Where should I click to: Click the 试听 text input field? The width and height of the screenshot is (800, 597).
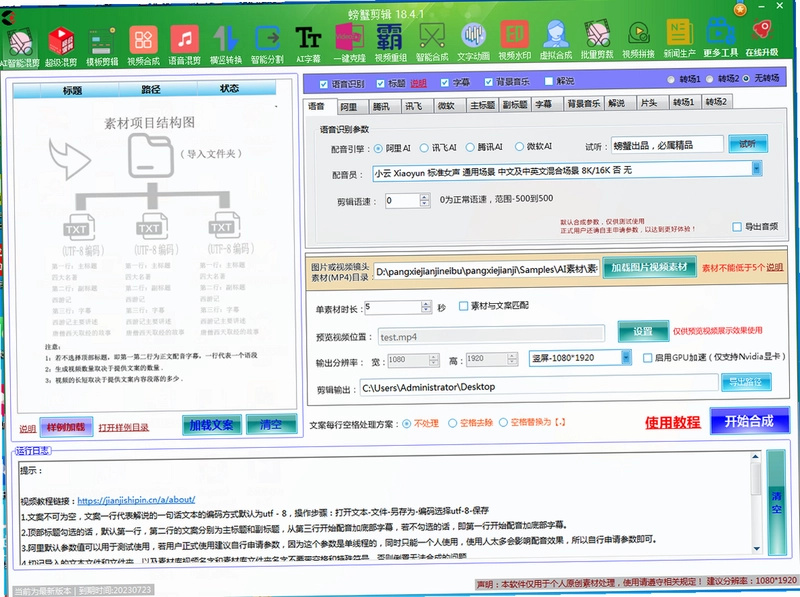667,145
